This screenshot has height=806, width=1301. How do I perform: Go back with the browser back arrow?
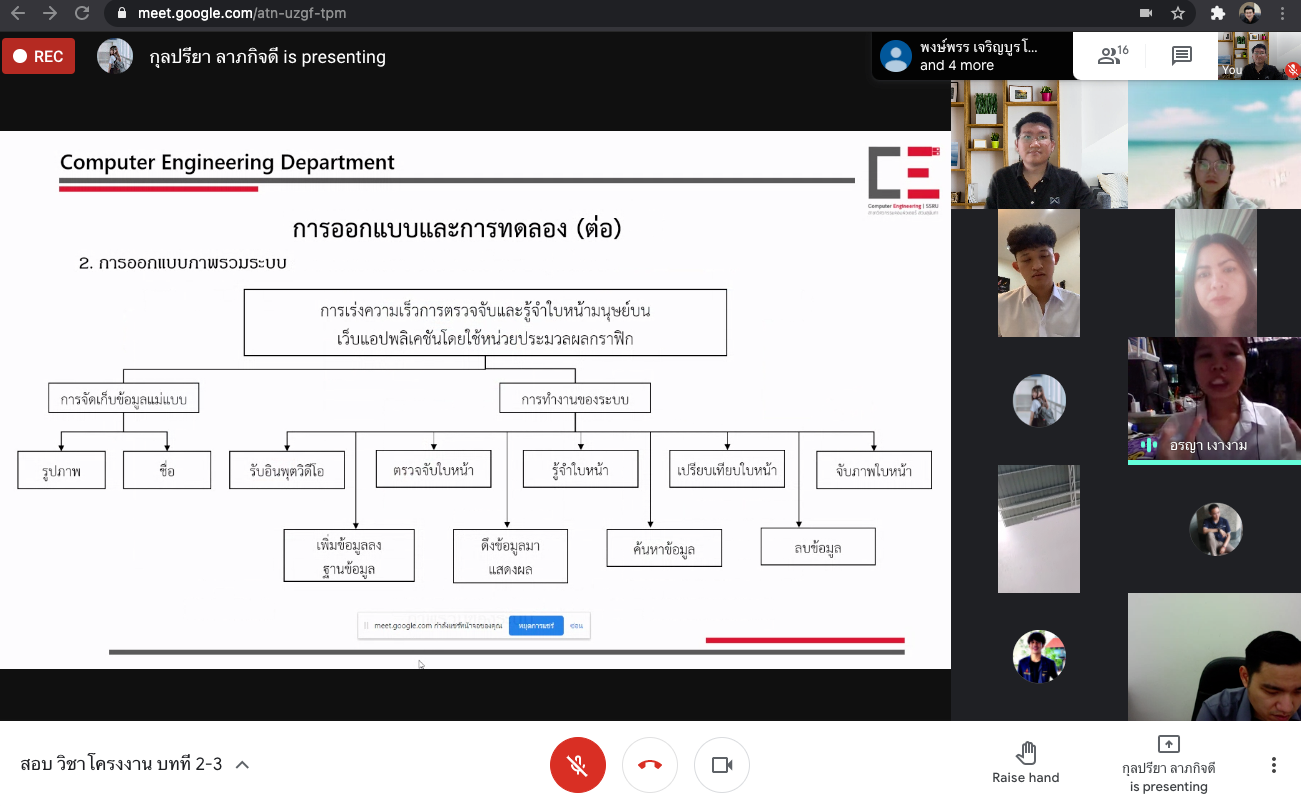[16, 14]
